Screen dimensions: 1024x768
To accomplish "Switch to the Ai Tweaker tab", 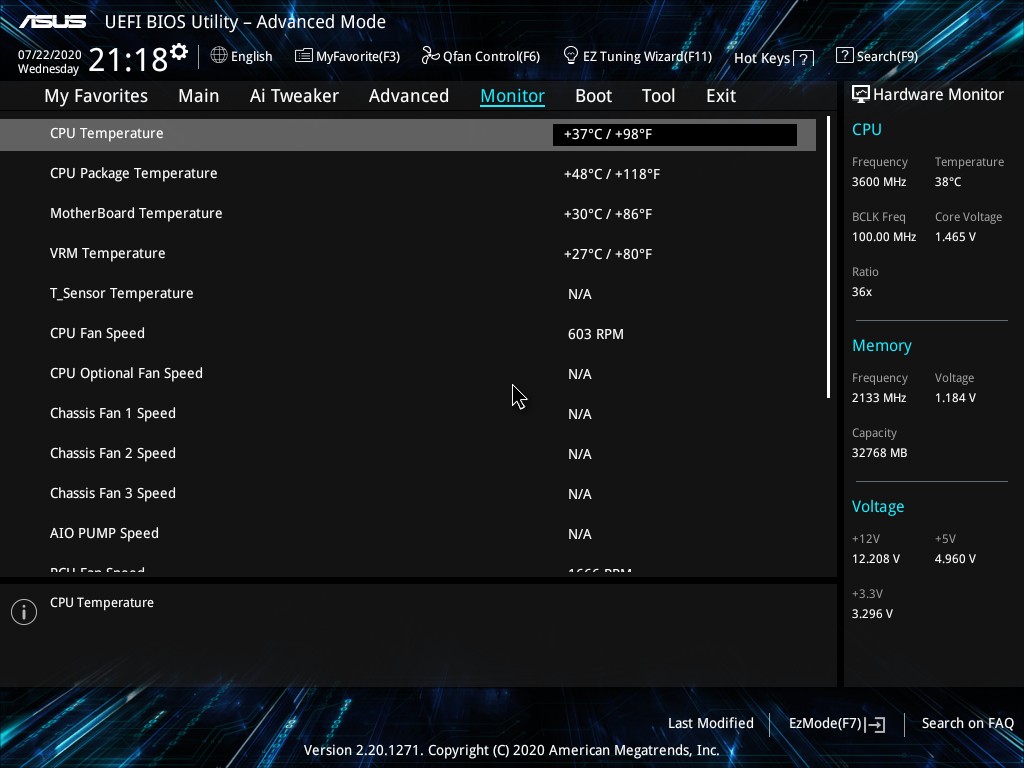I will (294, 96).
